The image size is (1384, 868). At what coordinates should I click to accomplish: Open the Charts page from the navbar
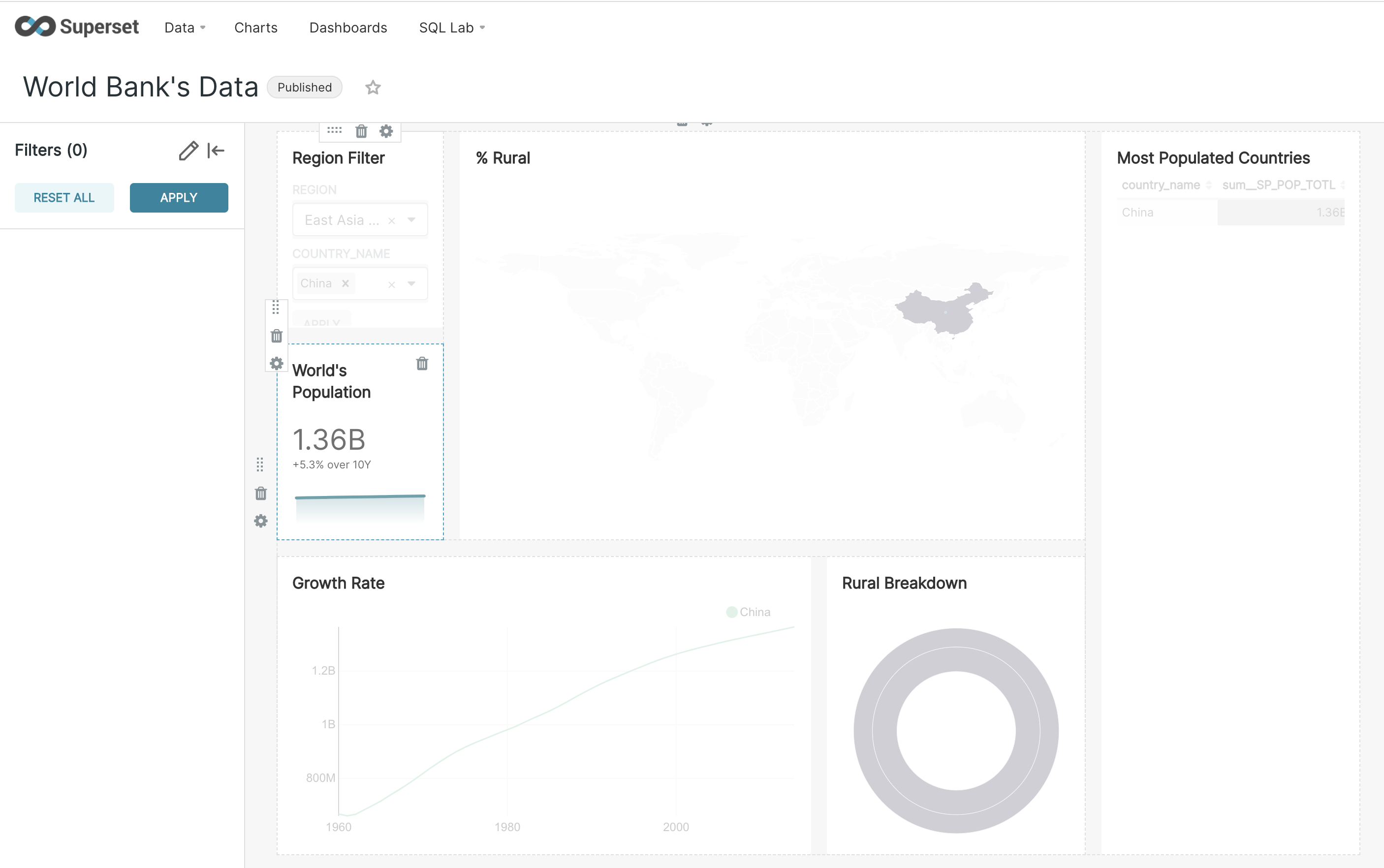[255, 27]
